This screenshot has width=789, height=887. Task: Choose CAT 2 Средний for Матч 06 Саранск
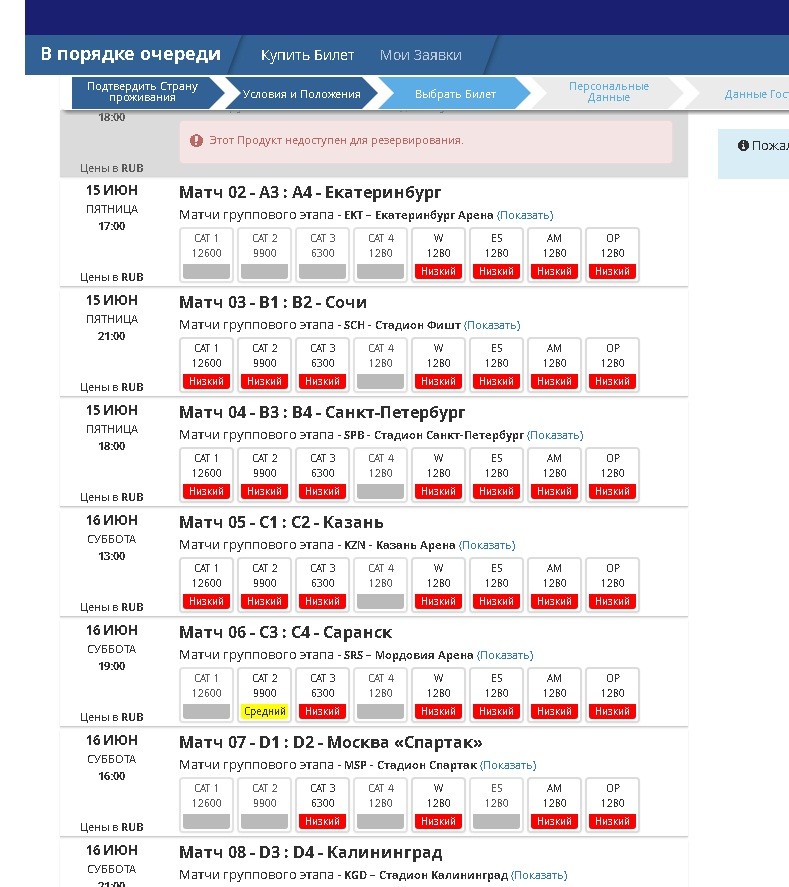(x=265, y=695)
